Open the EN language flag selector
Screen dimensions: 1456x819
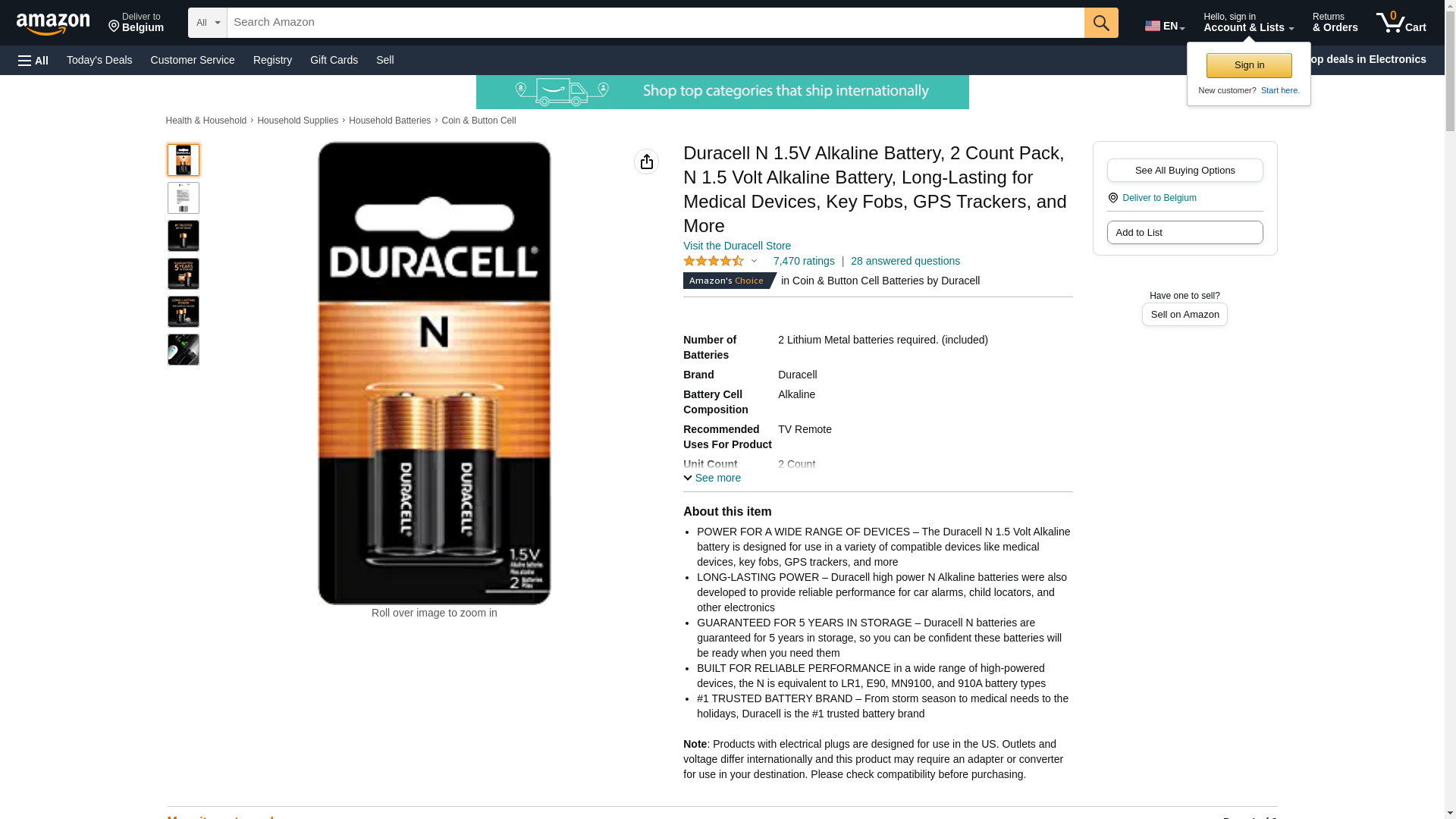(x=1165, y=25)
